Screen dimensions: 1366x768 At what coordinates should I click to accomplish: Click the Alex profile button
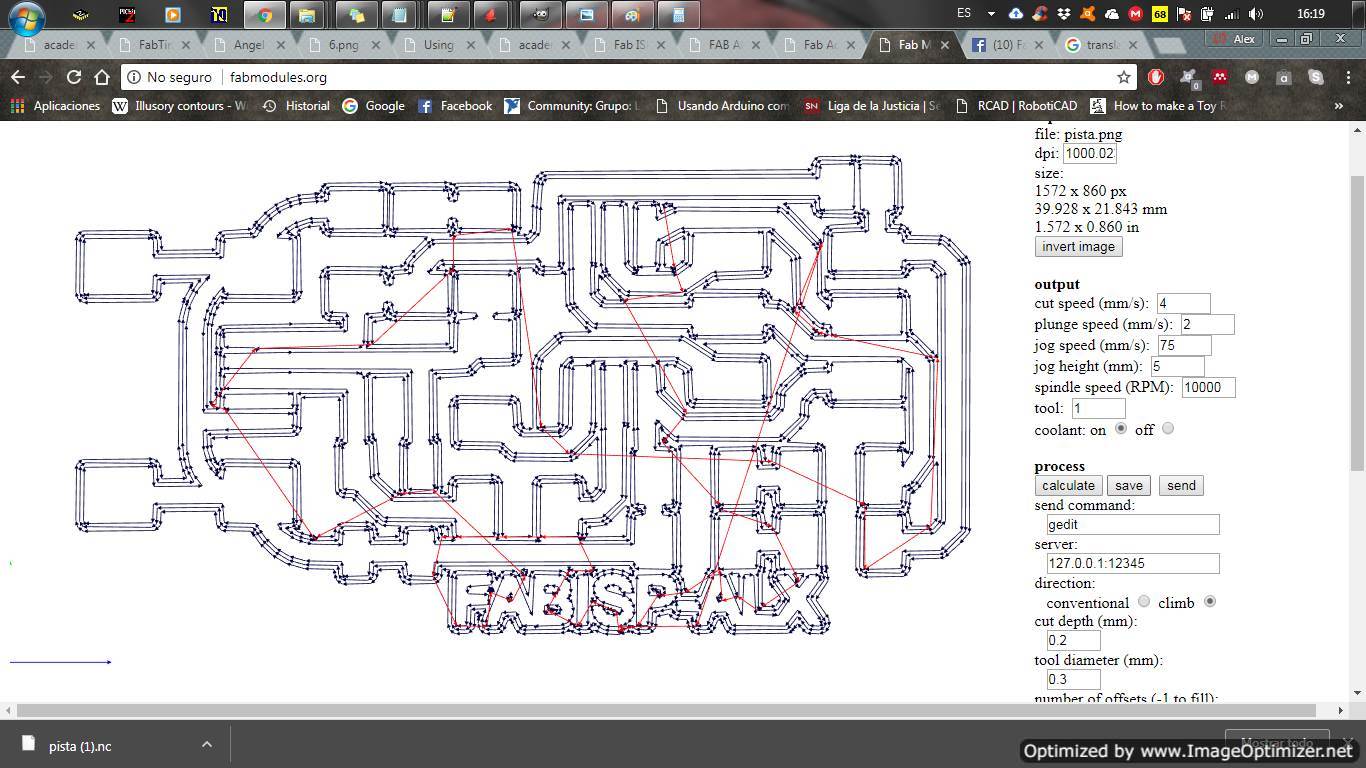pyautogui.click(x=1234, y=39)
